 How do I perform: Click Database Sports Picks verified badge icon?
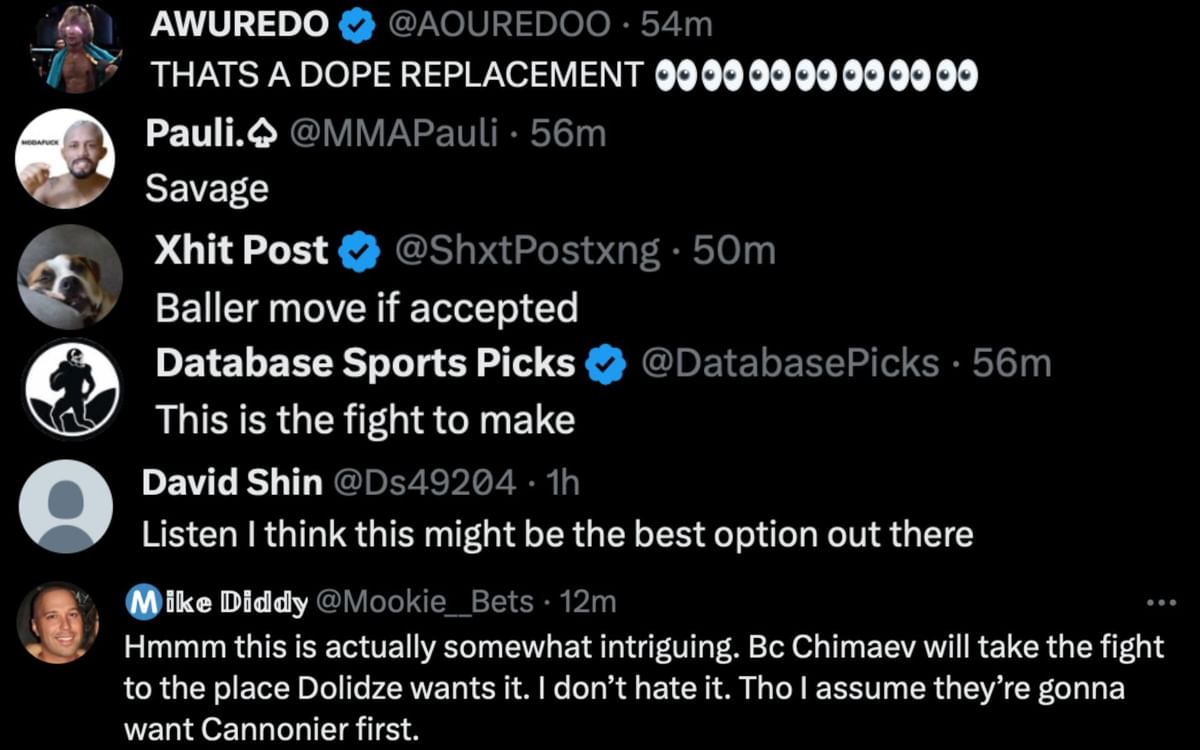point(604,363)
